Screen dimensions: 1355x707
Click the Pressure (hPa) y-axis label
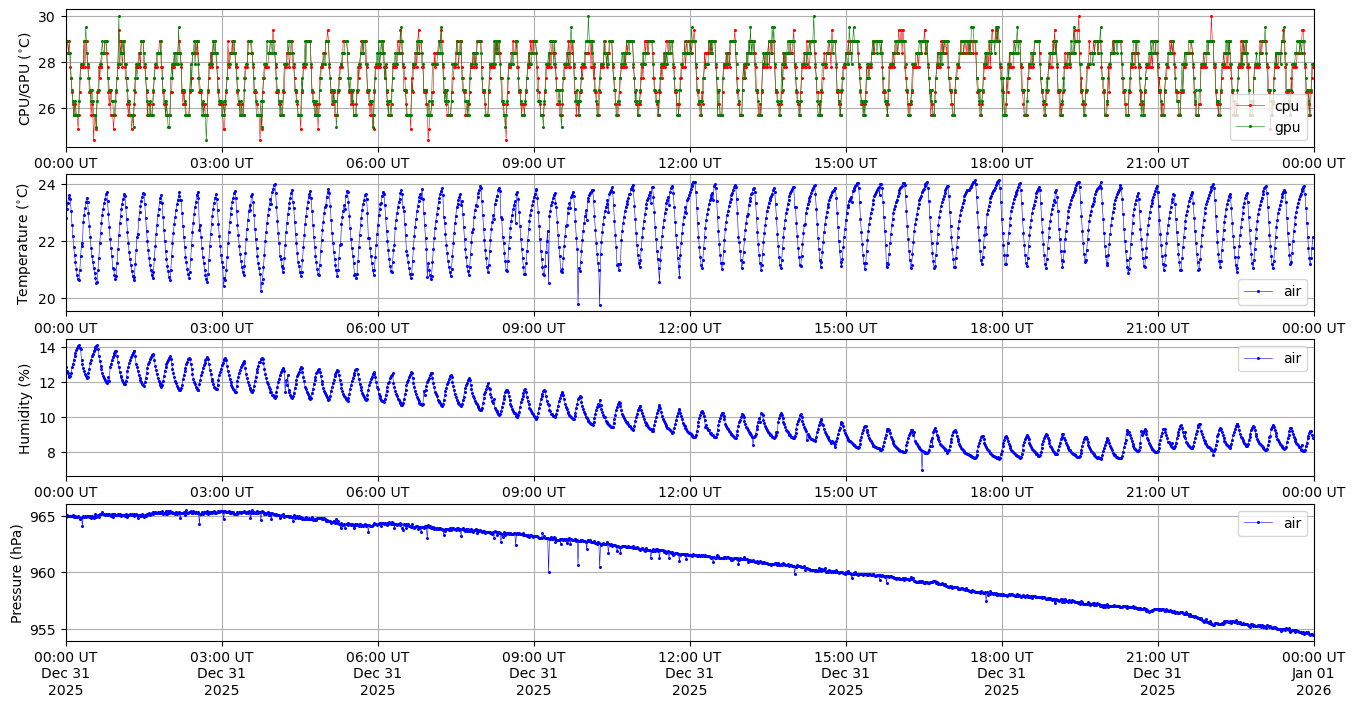[x=17, y=572]
